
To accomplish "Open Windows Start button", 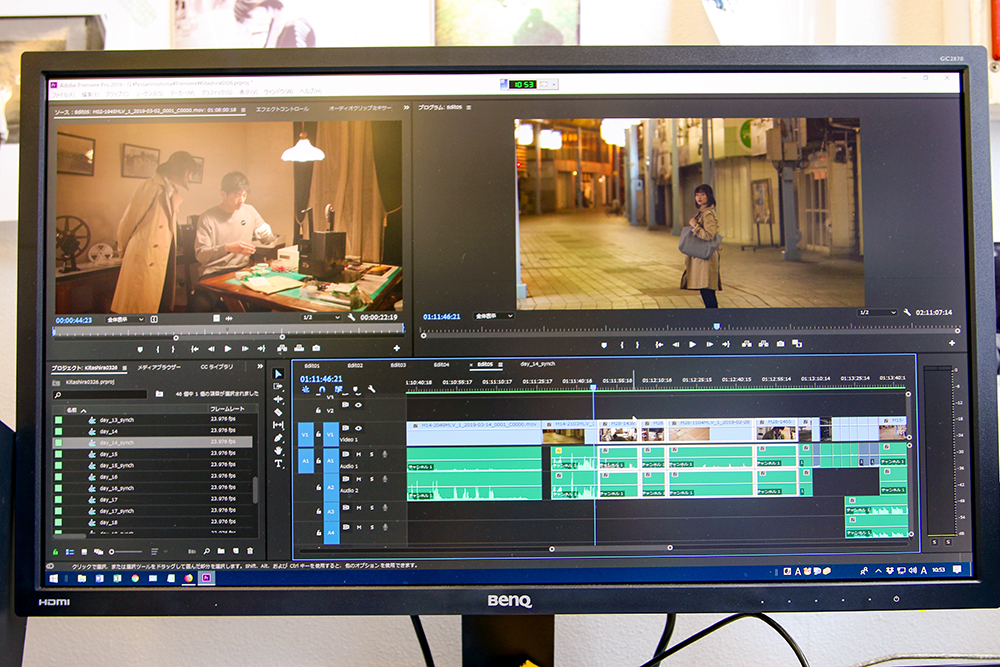I will (x=54, y=578).
